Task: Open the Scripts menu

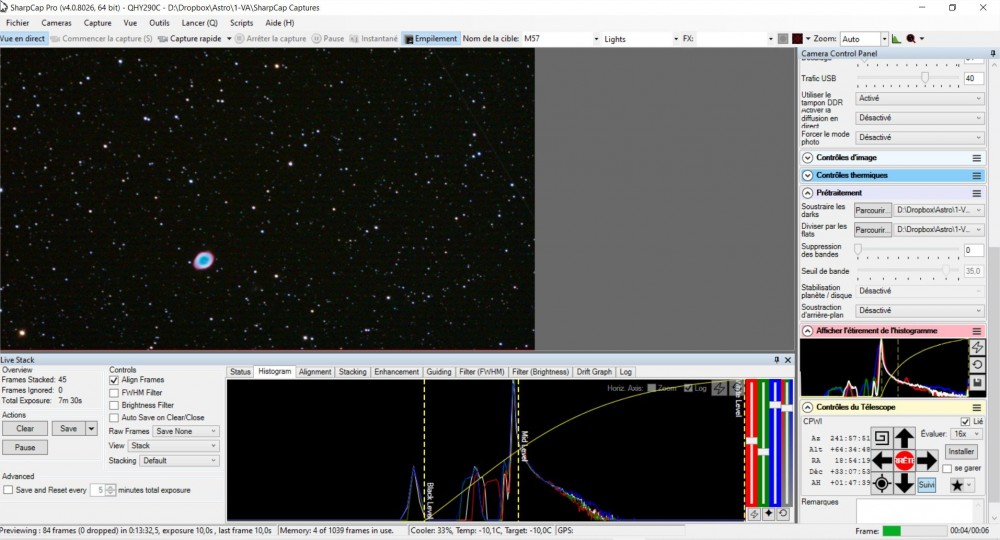Action: 241,23
